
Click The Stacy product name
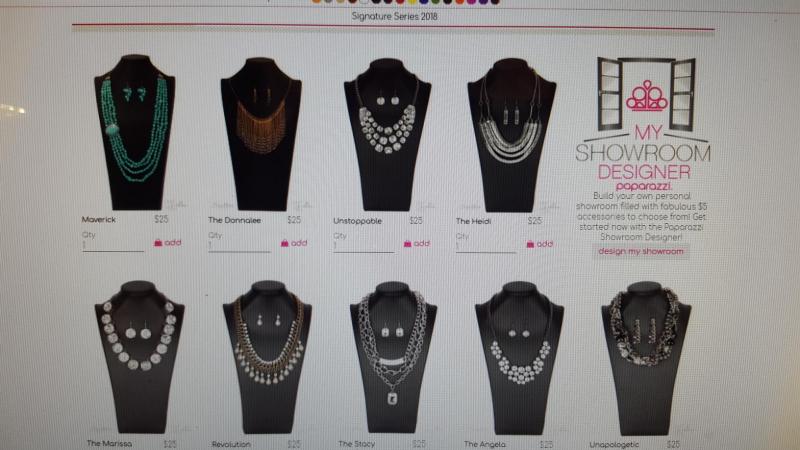[356, 444]
